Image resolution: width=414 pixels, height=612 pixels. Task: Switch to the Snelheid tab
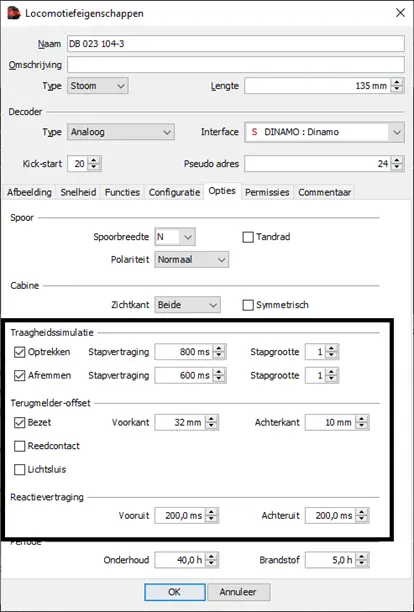[78, 192]
